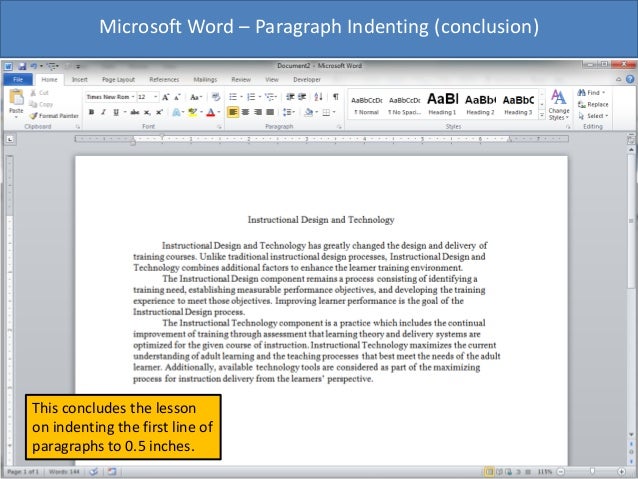The image size is (638, 479).
Task: Open Word Help question mark
Action: click(x=630, y=79)
